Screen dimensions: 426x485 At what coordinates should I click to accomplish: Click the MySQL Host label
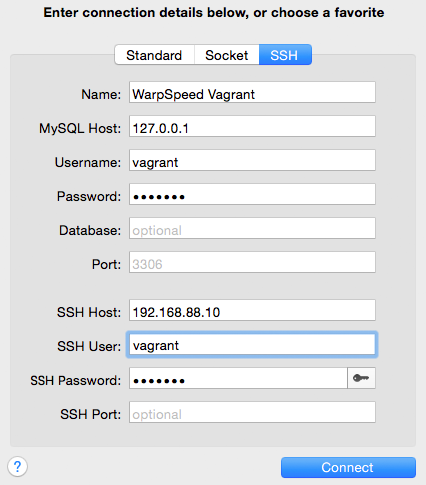[80, 128]
